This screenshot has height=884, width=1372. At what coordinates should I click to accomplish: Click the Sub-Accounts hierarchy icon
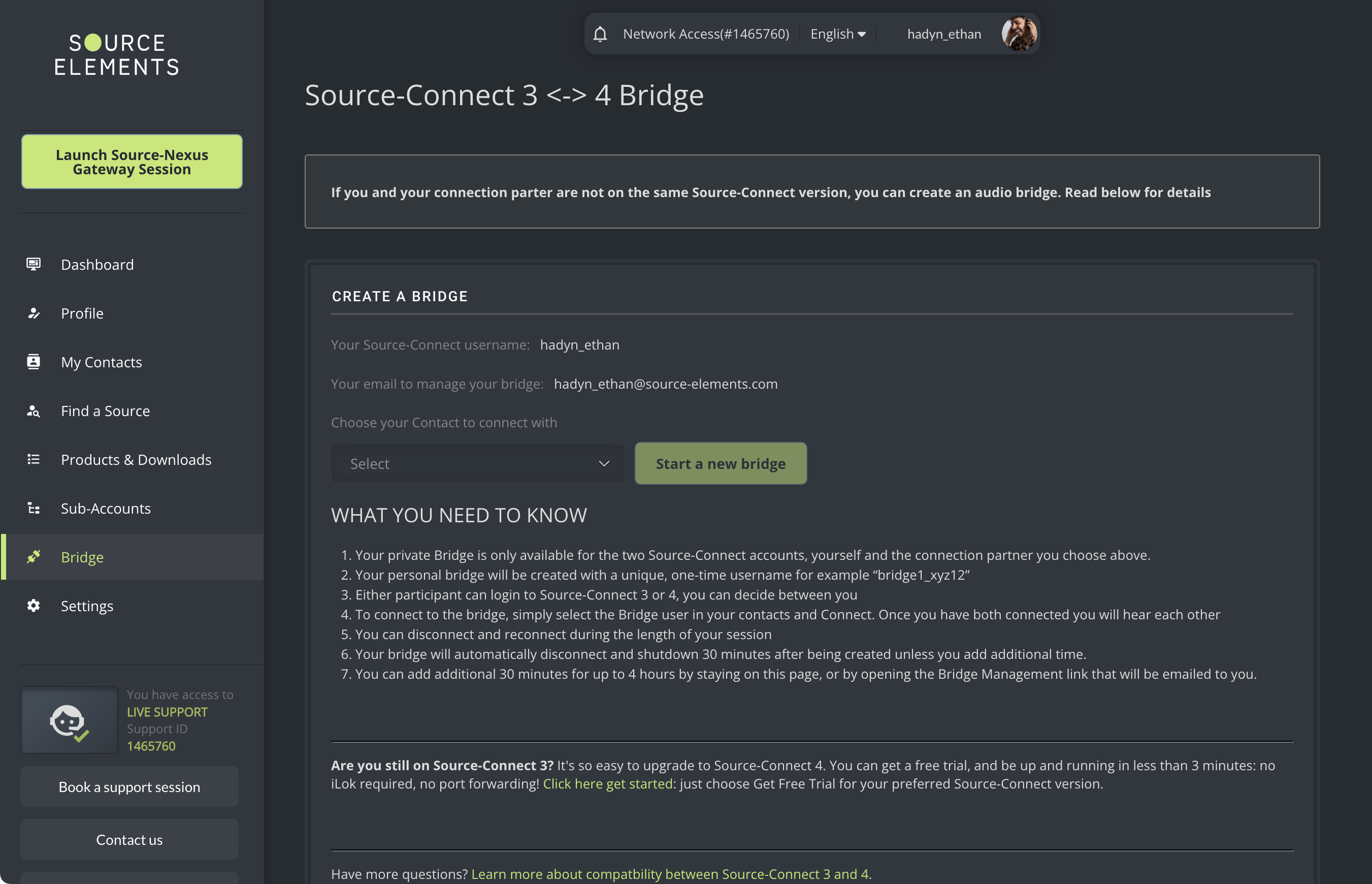click(34, 509)
